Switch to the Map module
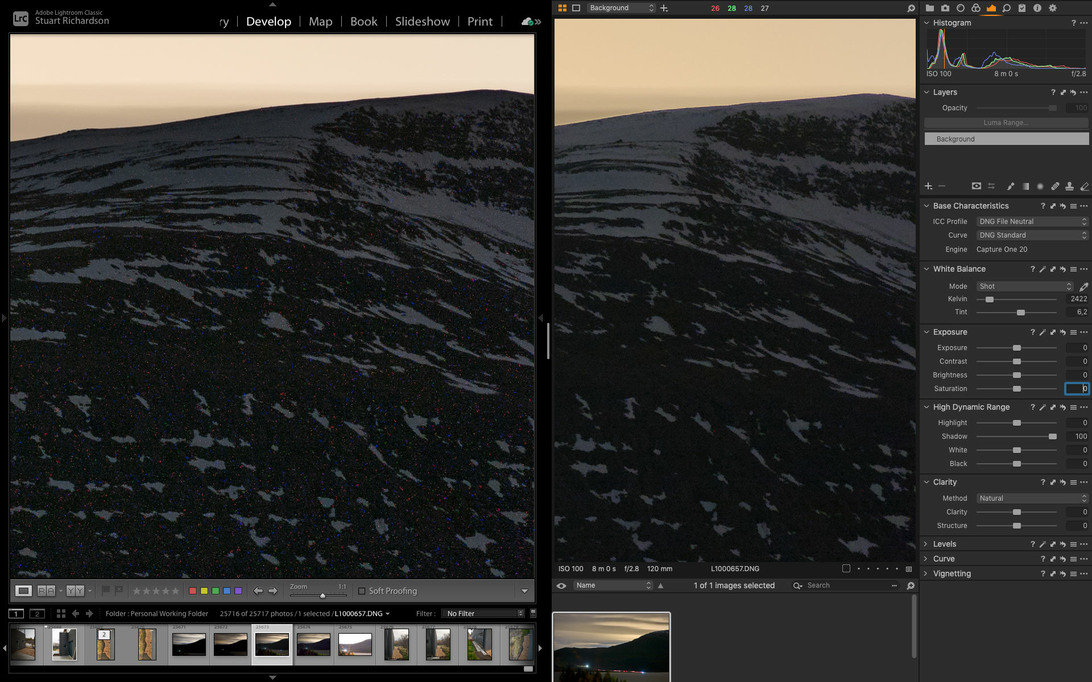This screenshot has width=1092, height=682. (320, 21)
